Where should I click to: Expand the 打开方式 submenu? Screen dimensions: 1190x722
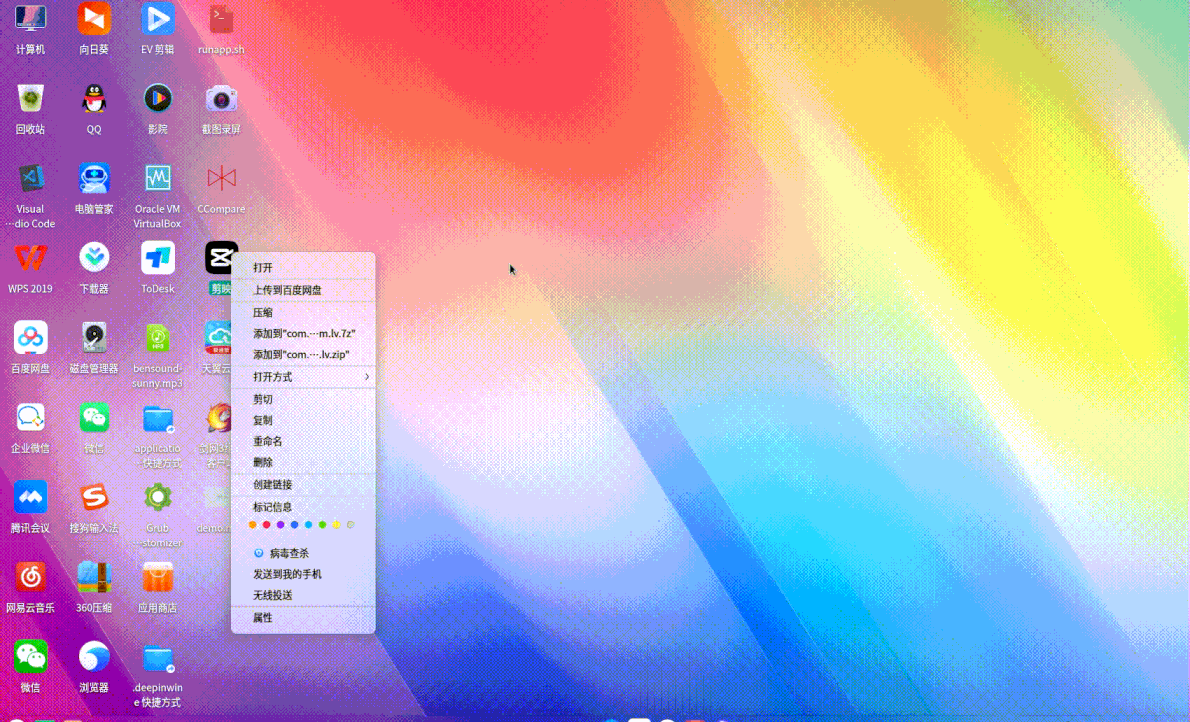(300, 377)
